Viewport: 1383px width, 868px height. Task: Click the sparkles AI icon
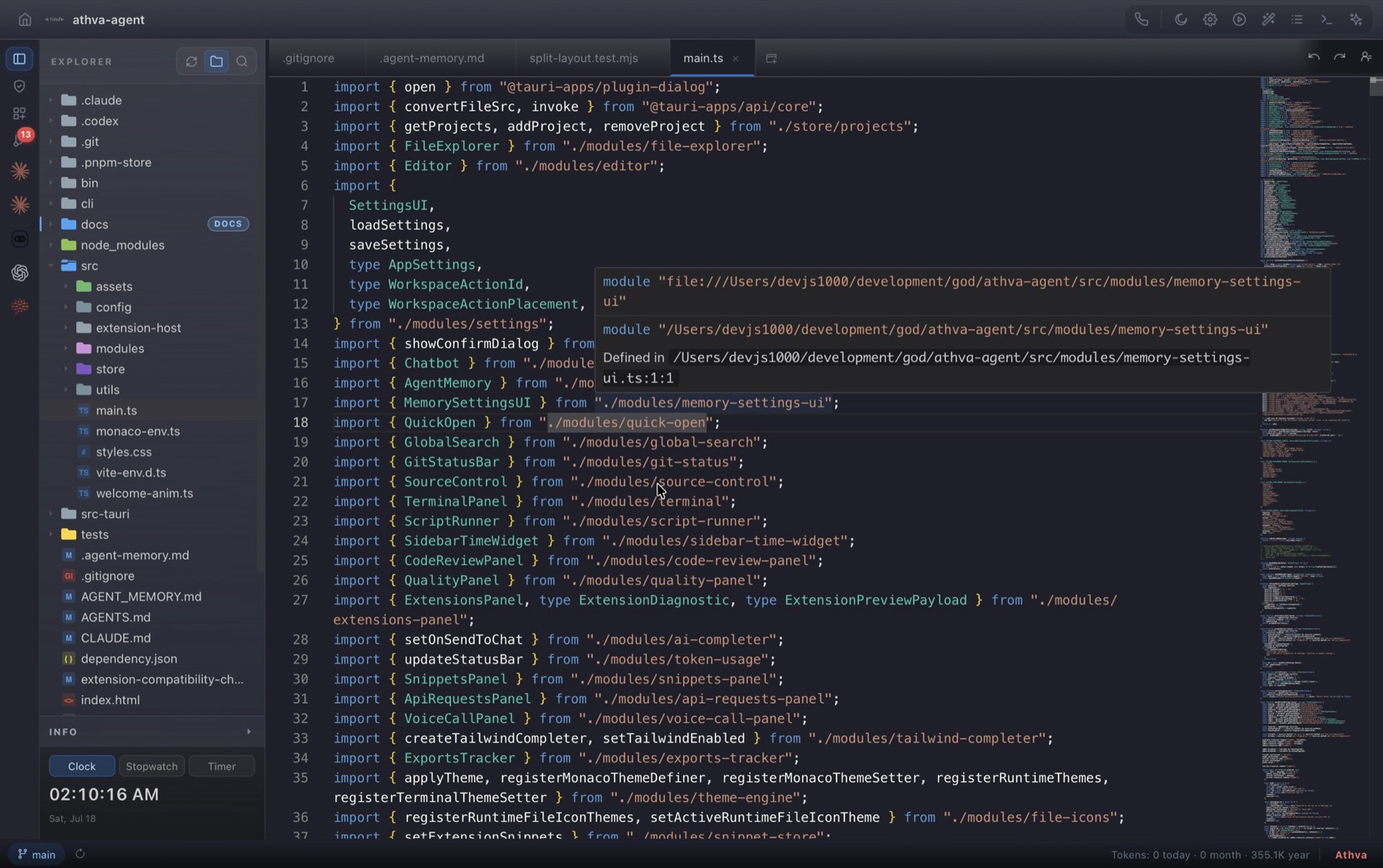[x=1356, y=19]
